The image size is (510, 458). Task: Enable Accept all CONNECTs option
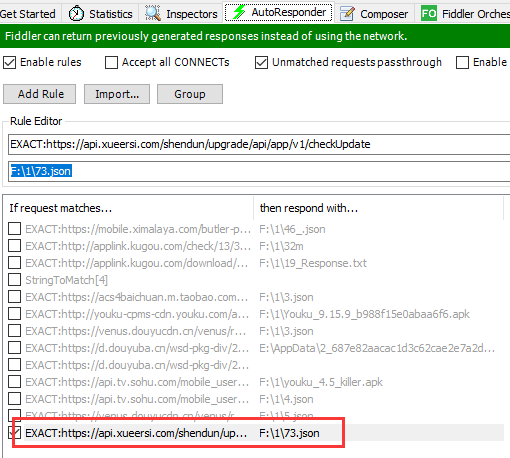pos(111,62)
